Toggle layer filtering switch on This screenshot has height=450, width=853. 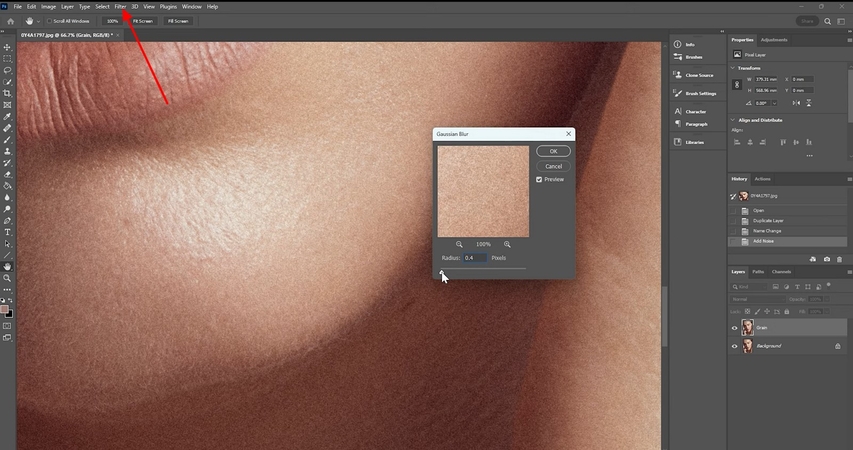coord(829,285)
